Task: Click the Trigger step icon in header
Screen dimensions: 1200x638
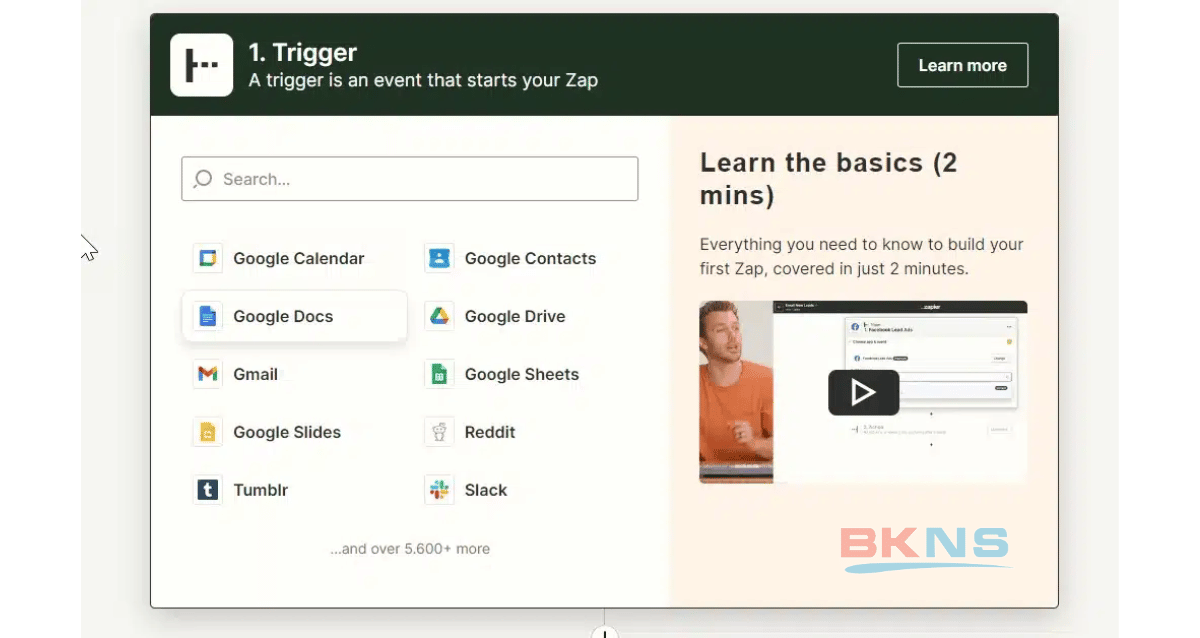Action: point(202,65)
